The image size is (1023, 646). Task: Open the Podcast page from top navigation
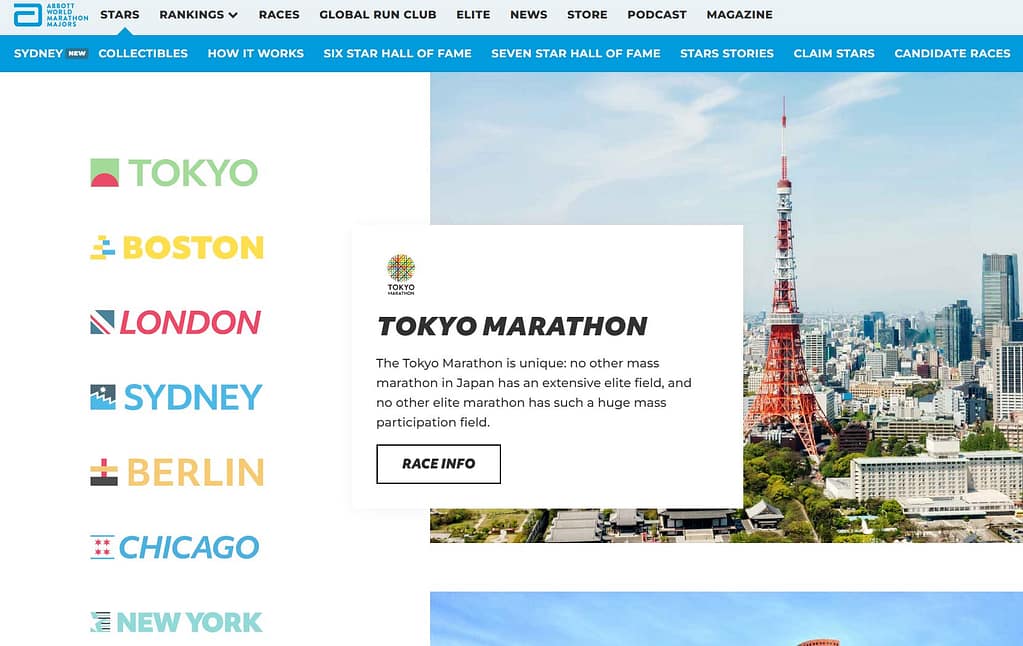coord(657,15)
